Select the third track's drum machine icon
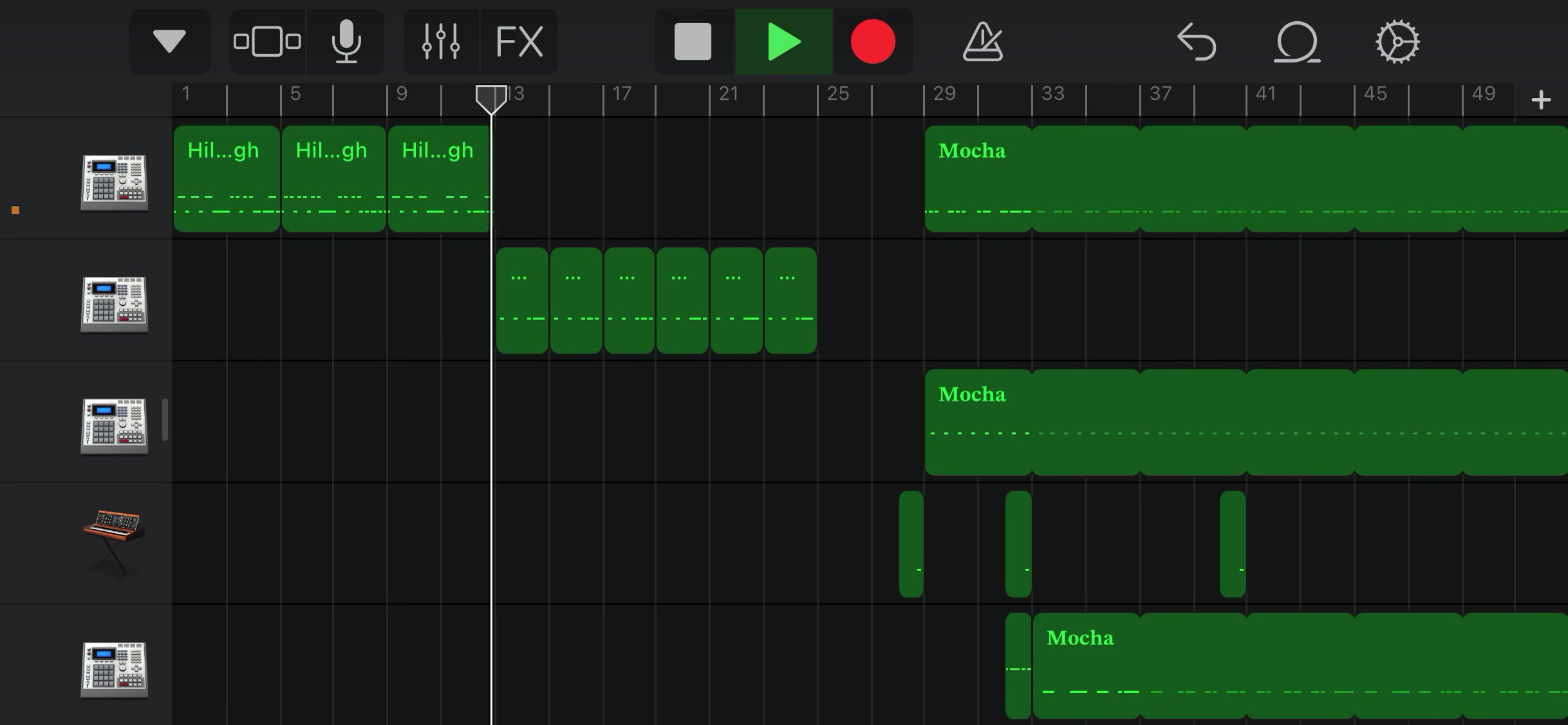 [115, 426]
